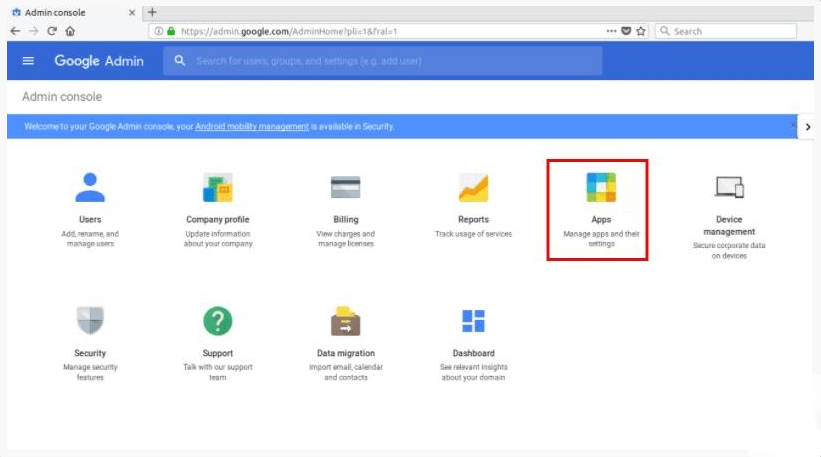
Task: Click 'View charges and manage licenses' text
Action: point(346,239)
